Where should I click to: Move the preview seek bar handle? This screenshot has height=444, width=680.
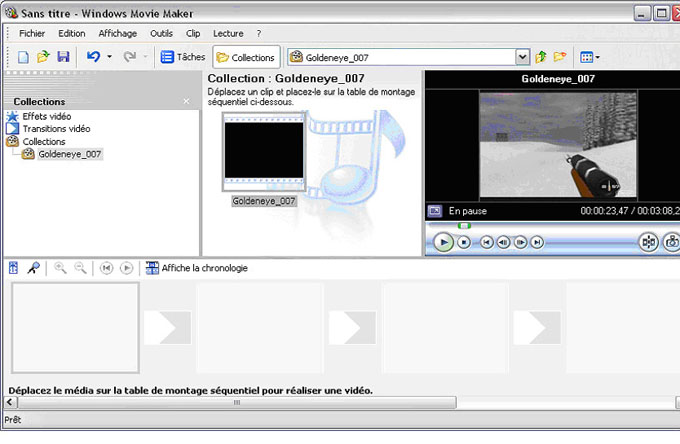point(464,225)
